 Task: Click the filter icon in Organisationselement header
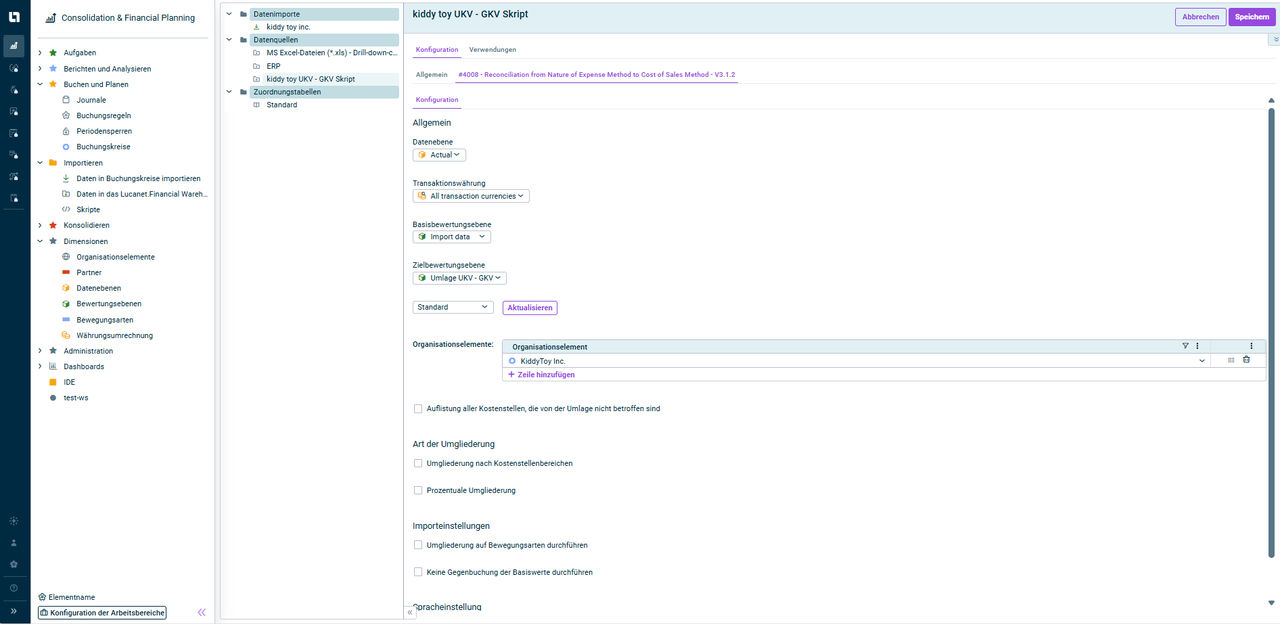coord(1185,346)
